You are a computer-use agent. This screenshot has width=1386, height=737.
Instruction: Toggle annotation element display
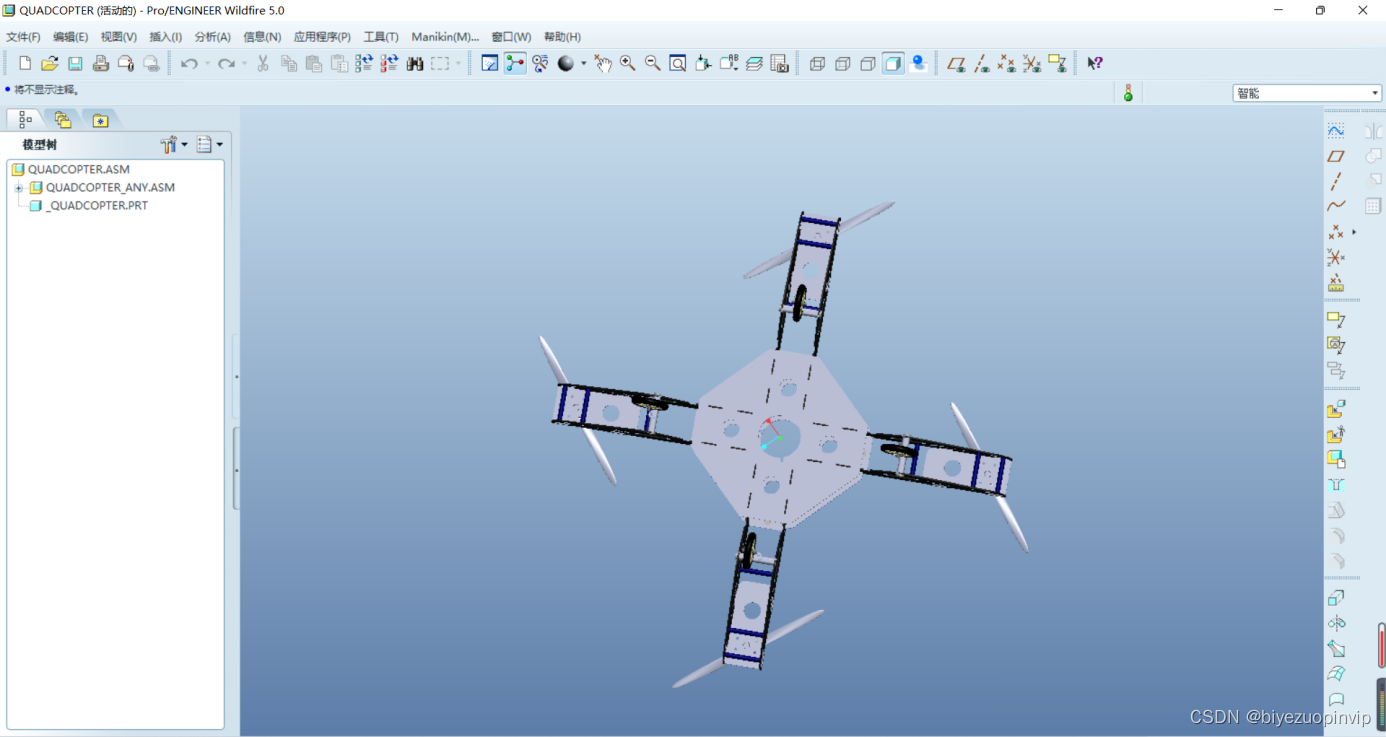coord(1057,63)
